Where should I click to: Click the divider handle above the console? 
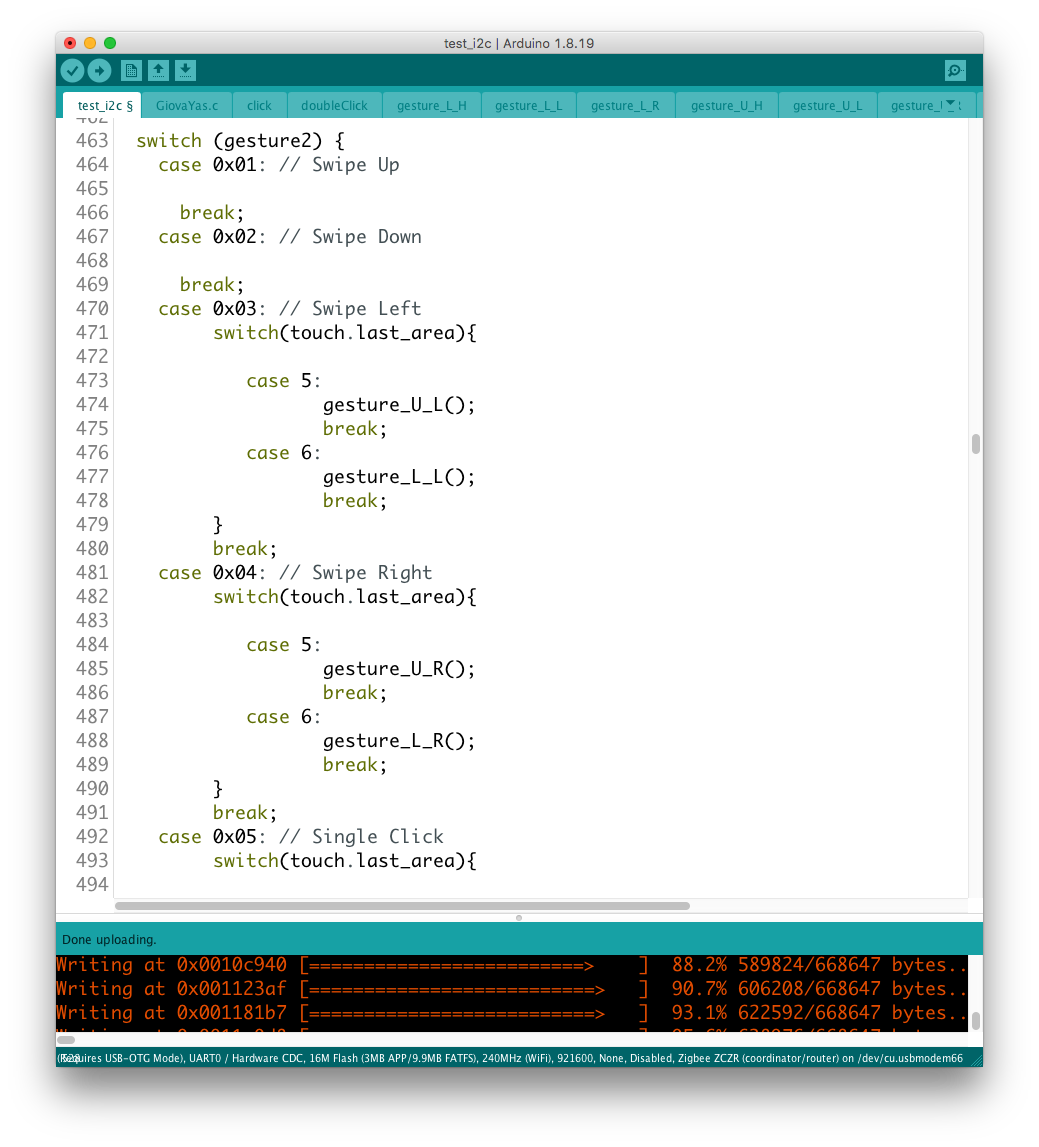(x=518, y=917)
